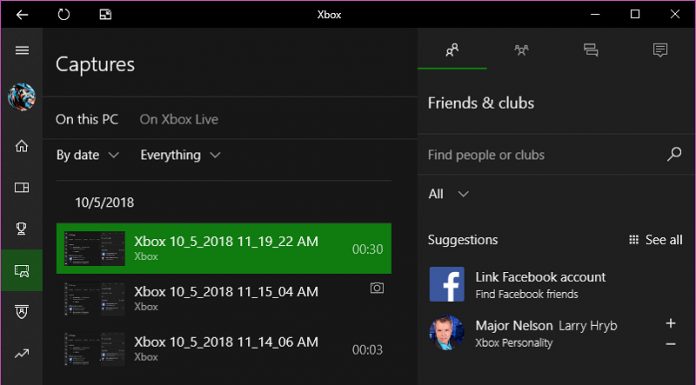This screenshot has height=385, width=696.
Task: Add Major Nelson with plus button
Action: coord(671,323)
